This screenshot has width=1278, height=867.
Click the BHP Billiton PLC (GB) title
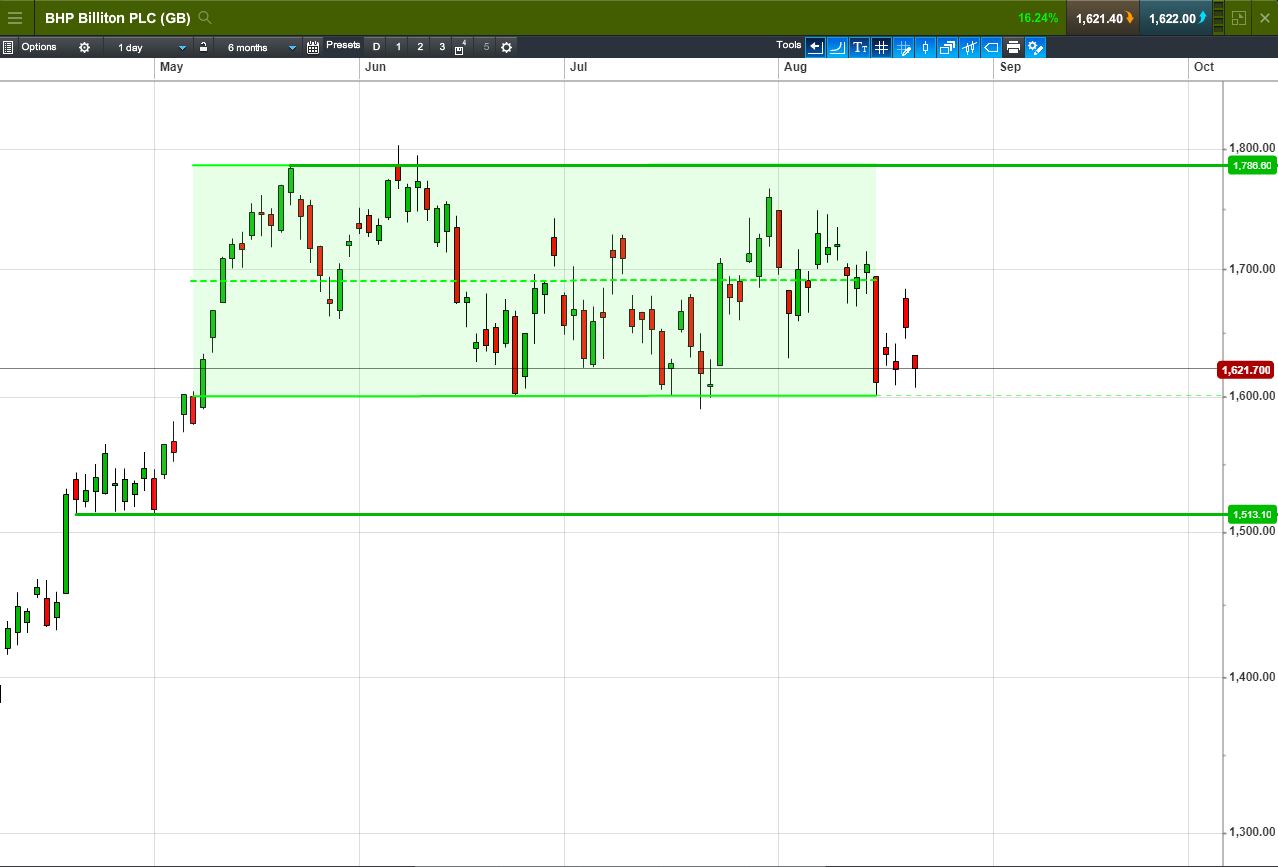[x=117, y=18]
